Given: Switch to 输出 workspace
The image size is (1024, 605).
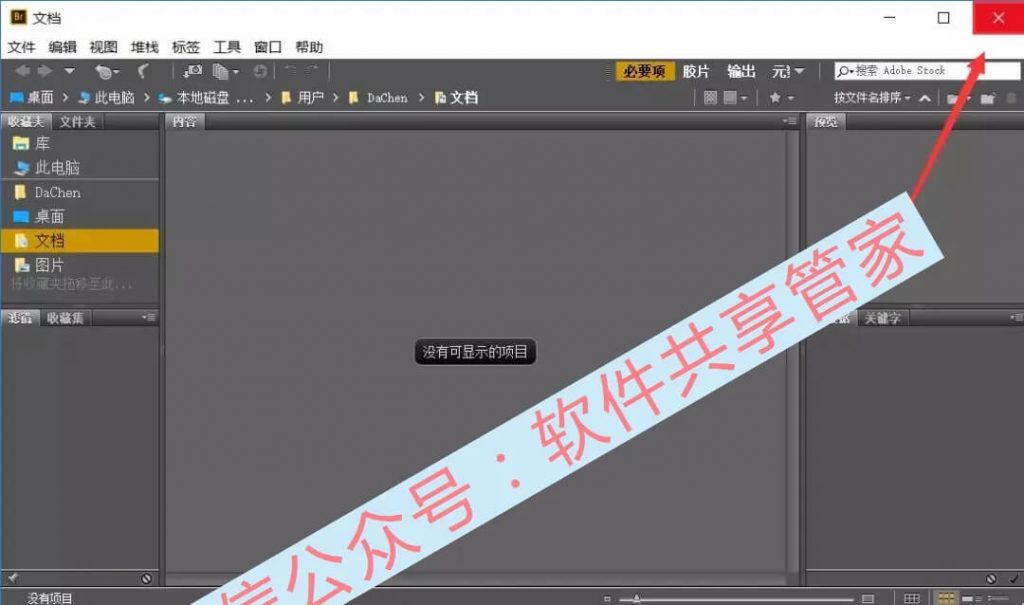Looking at the screenshot, I should coord(741,71).
